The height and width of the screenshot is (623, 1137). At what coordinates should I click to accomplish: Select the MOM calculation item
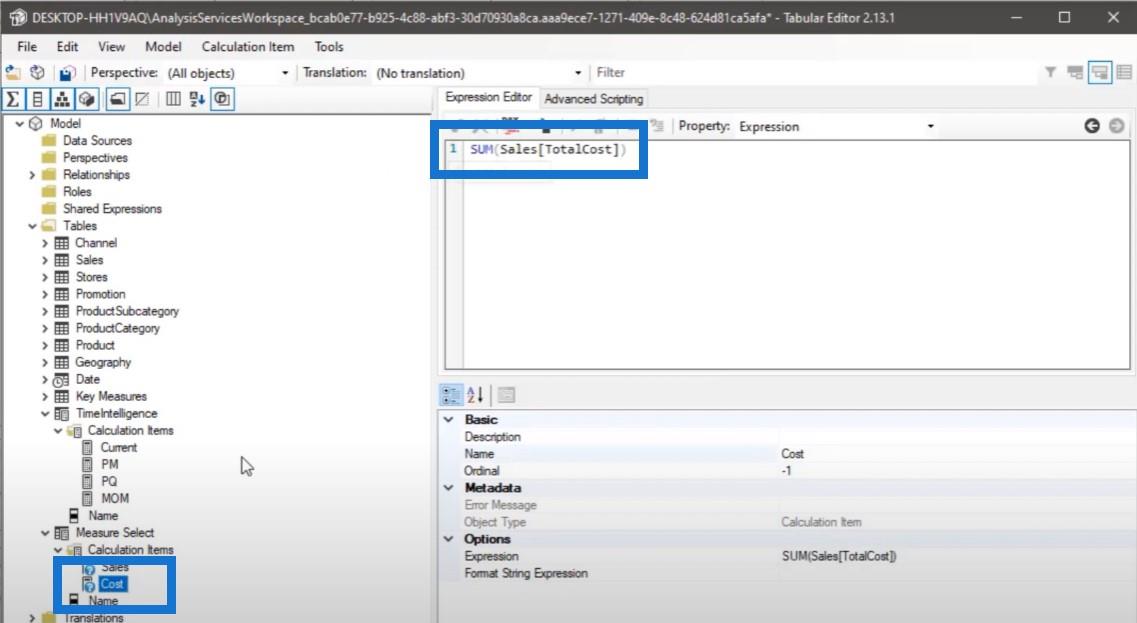[115, 498]
